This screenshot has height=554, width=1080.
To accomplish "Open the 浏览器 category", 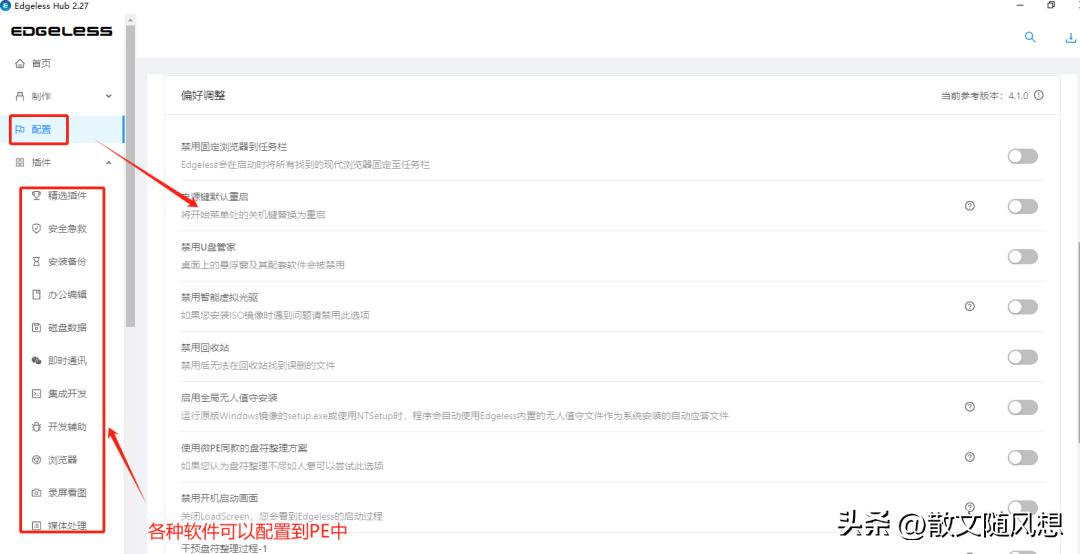I will [x=62, y=460].
